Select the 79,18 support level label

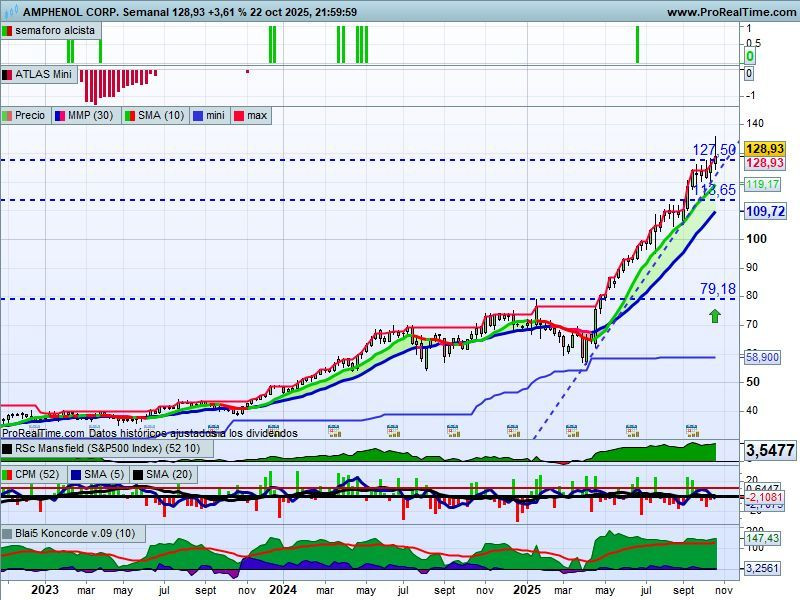point(717,289)
